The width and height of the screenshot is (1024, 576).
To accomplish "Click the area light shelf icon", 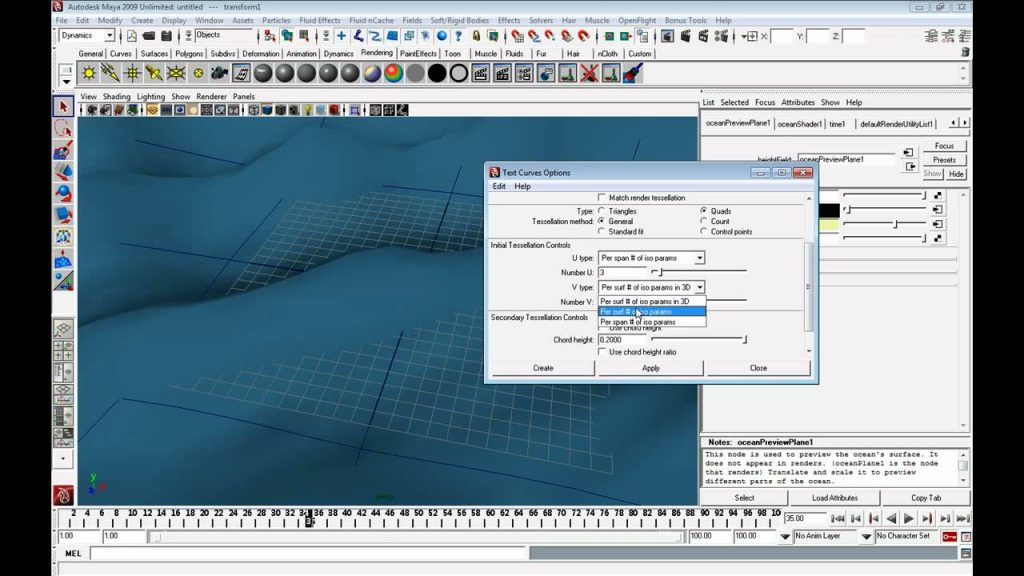I will point(176,73).
